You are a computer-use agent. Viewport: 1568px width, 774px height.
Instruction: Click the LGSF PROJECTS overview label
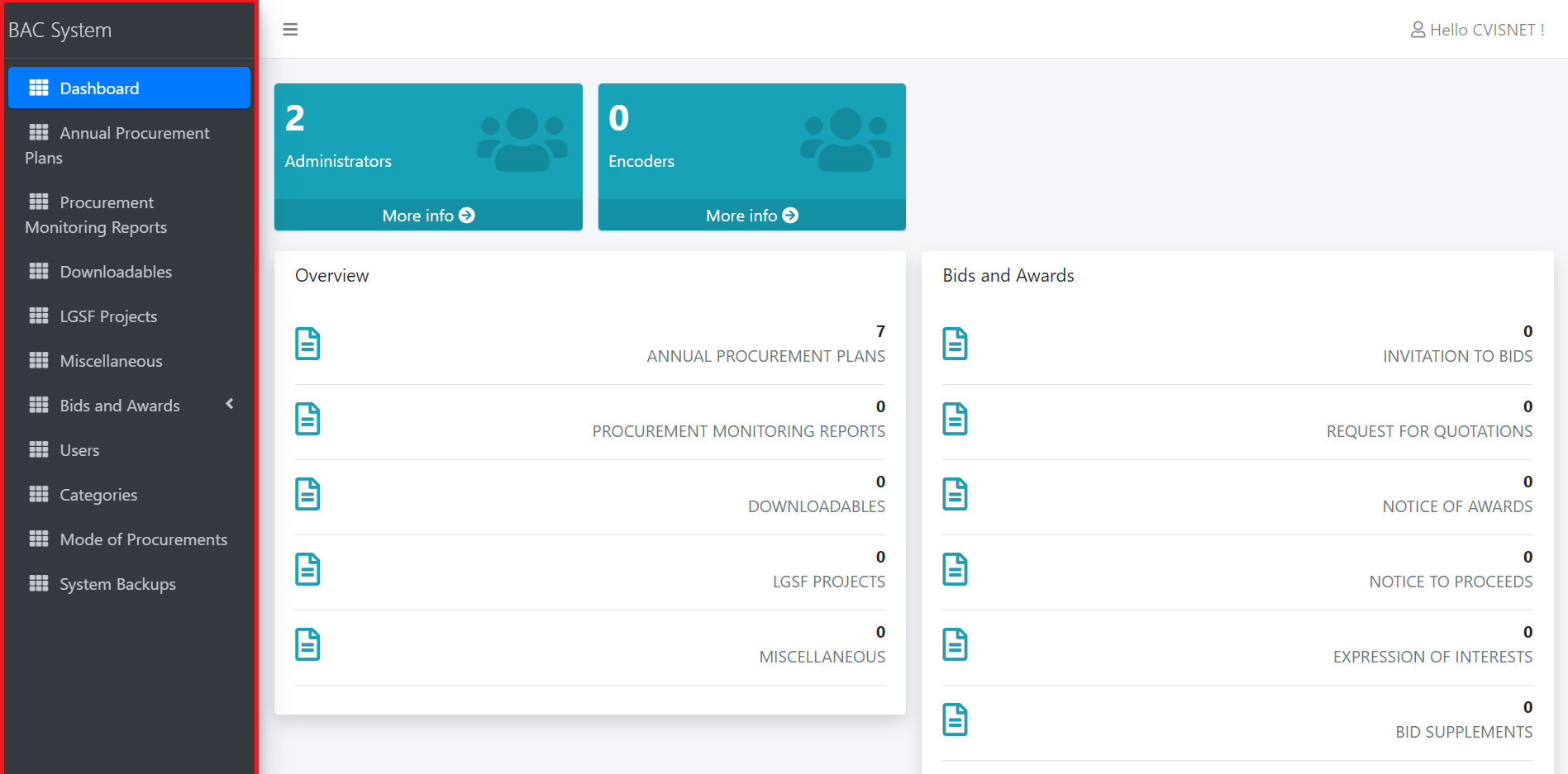[829, 582]
